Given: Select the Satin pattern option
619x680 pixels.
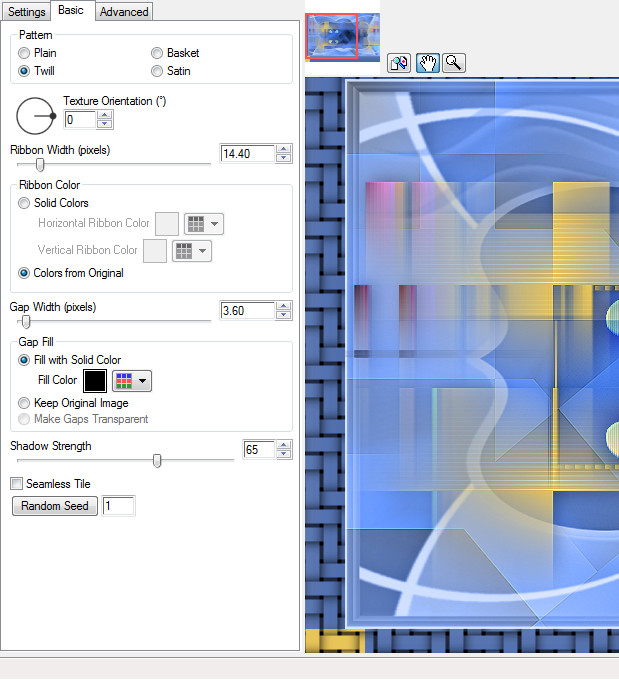Looking at the screenshot, I should (157, 71).
